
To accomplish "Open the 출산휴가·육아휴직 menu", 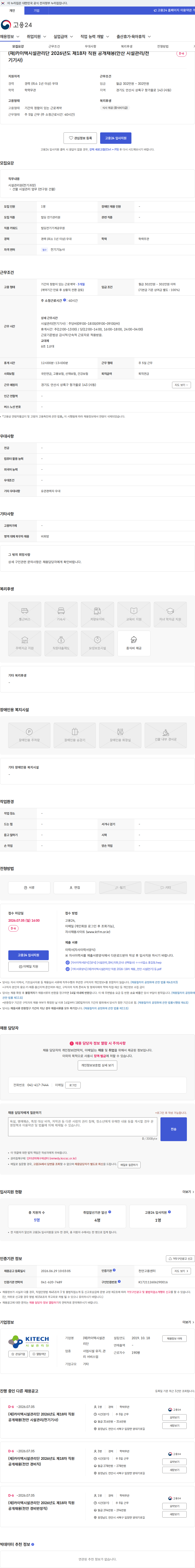I will click(134, 37).
